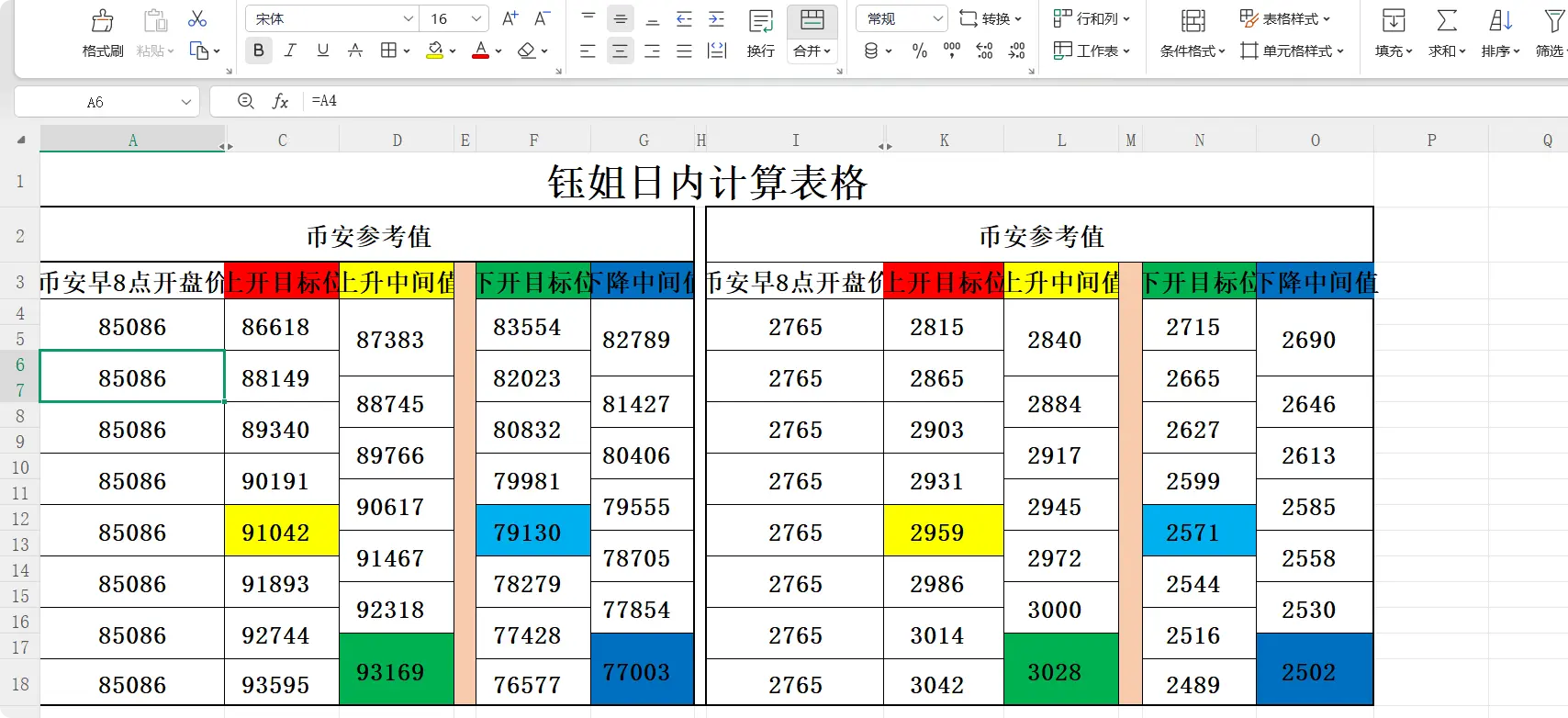
Task: Toggle Bold formatting (B)
Action: click(259, 50)
